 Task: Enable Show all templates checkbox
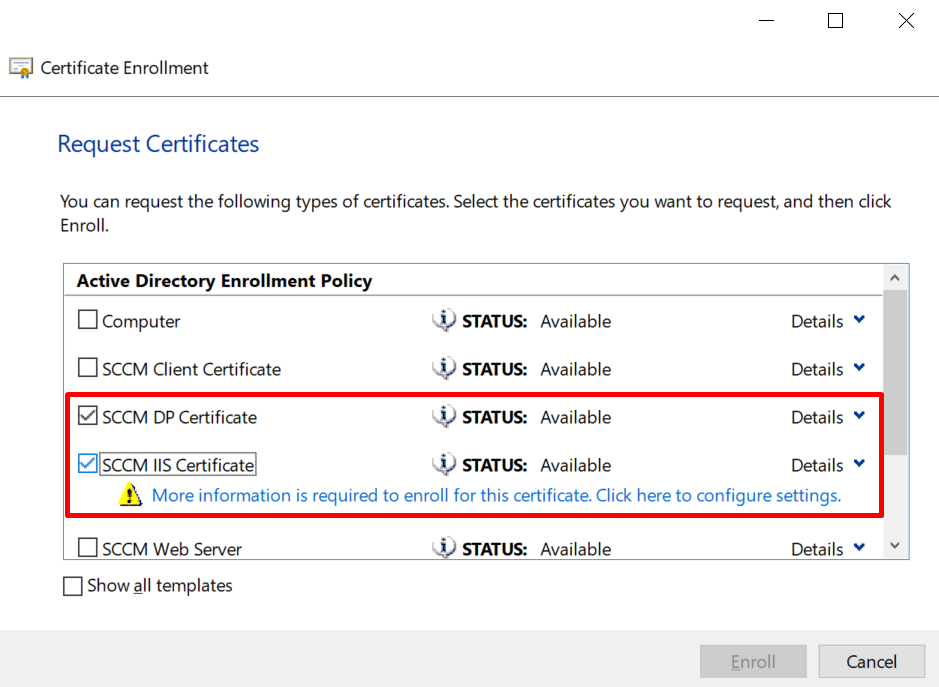click(x=72, y=586)
